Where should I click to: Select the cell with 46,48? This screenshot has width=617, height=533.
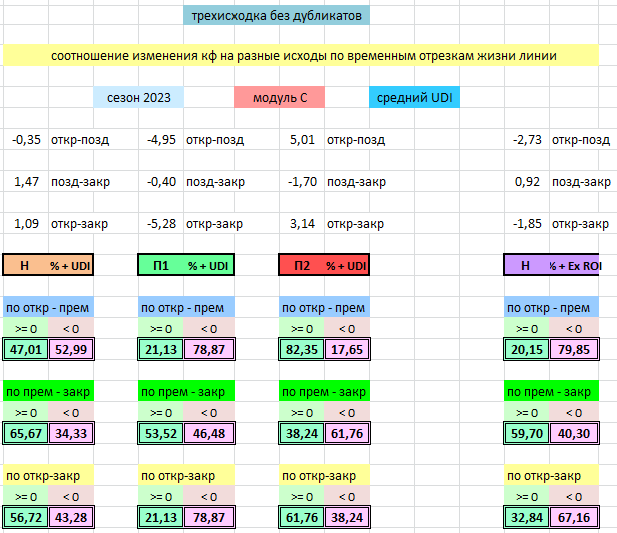[209, 433]
